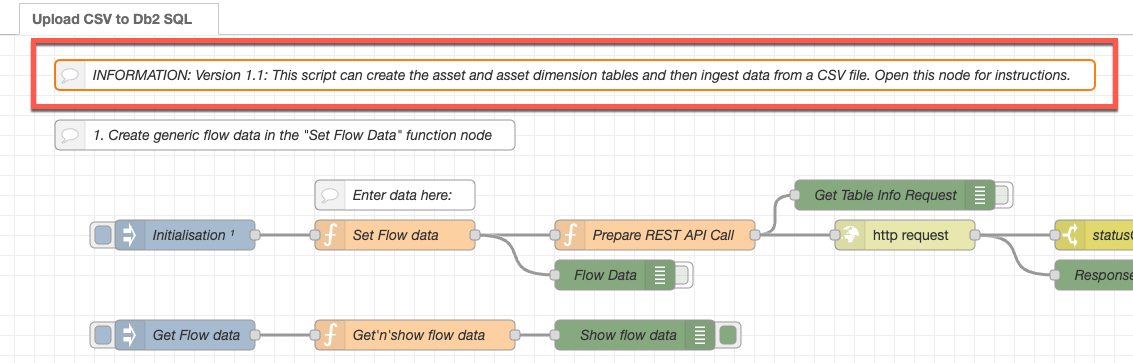The height and width of the screenshot is (363, 1133).
Task: Click the Prepare REST API Call output port
Action: point(755,235)
